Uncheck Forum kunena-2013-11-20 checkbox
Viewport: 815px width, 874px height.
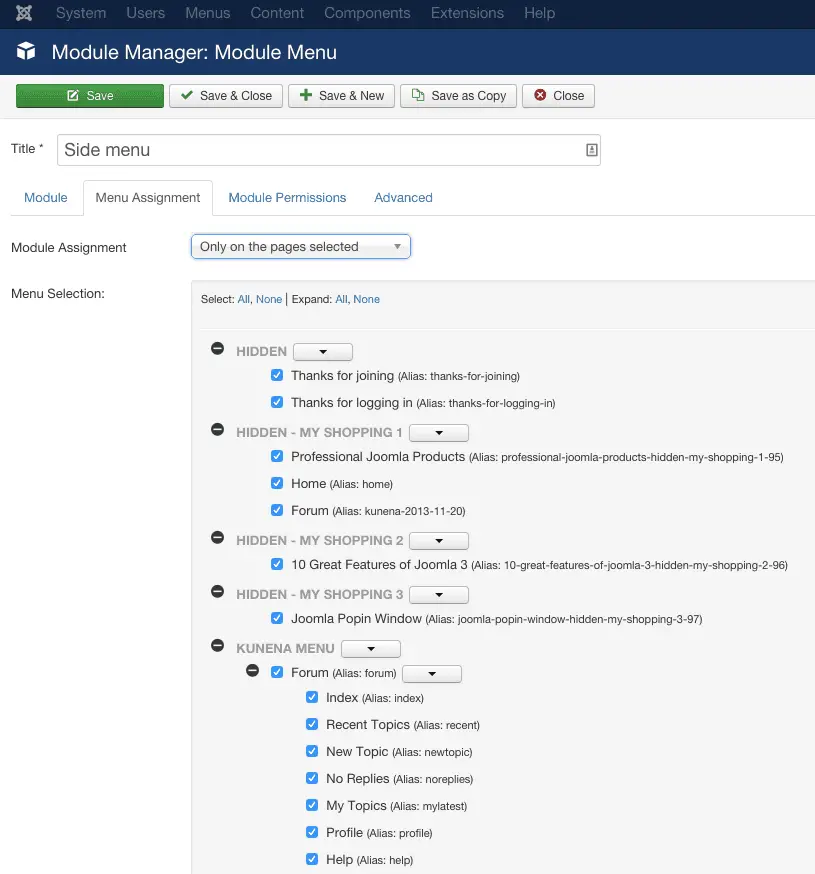[277, 510]
